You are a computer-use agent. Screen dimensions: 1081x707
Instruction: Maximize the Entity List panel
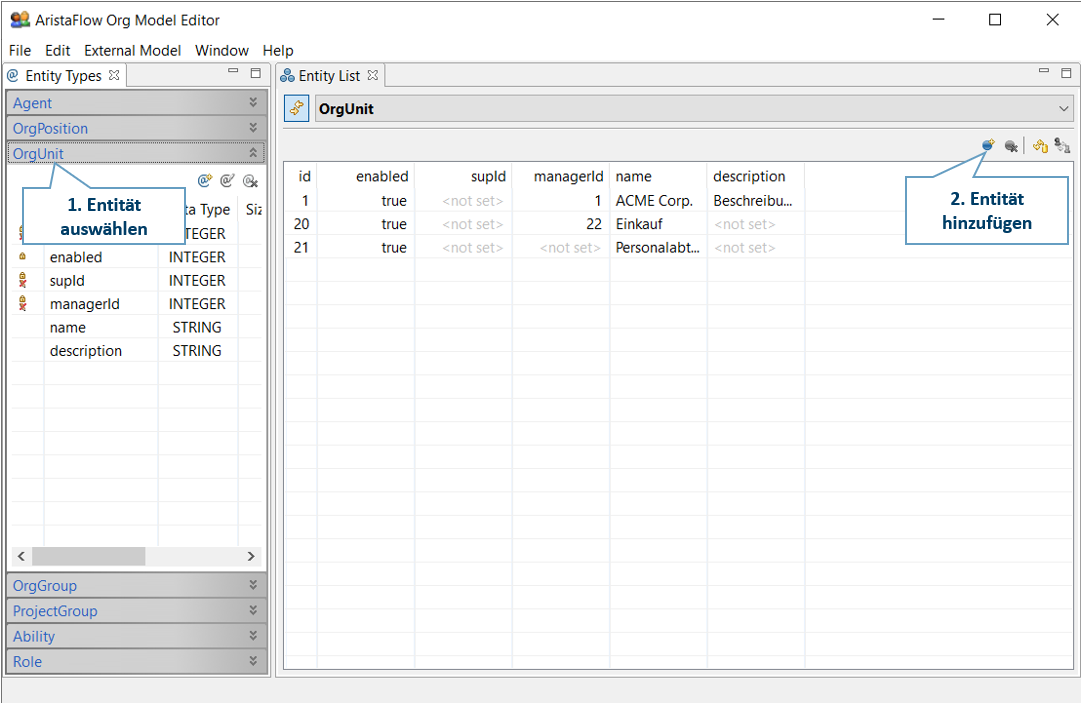click(1067, 72)
